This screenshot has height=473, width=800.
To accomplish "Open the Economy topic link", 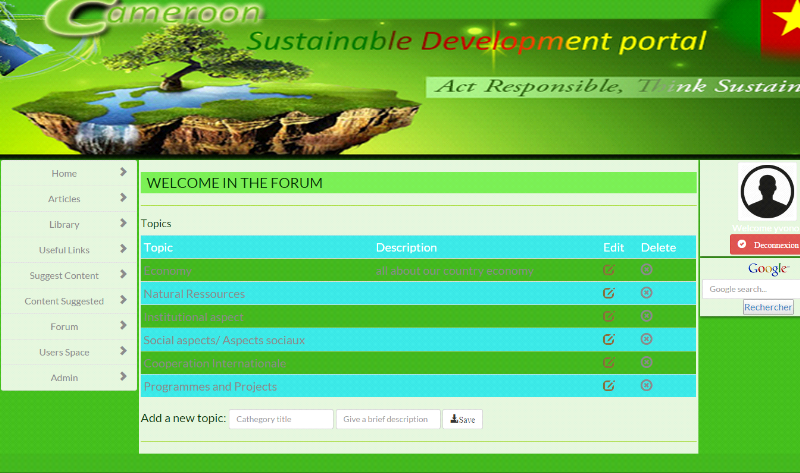I will [168, 270].
